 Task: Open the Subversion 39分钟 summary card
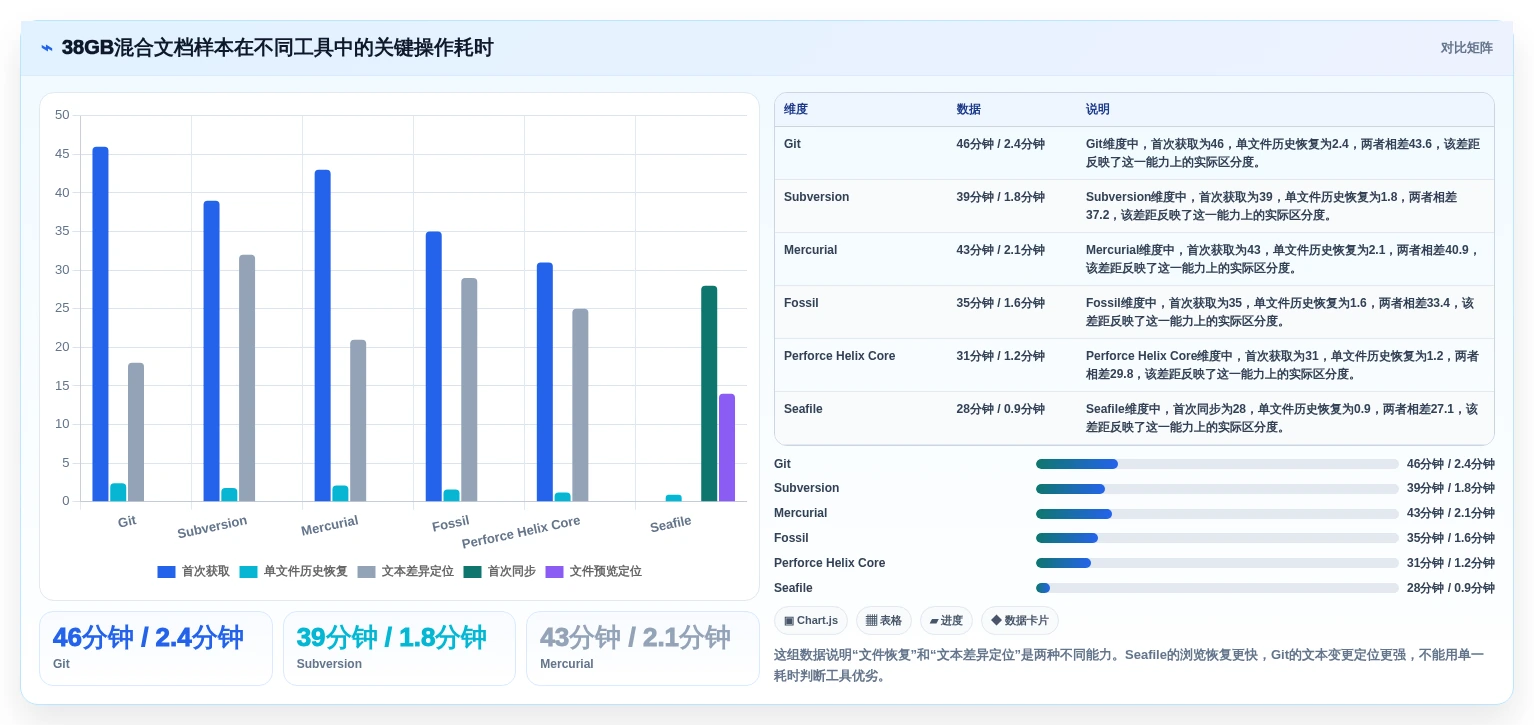tap(399, 648)
